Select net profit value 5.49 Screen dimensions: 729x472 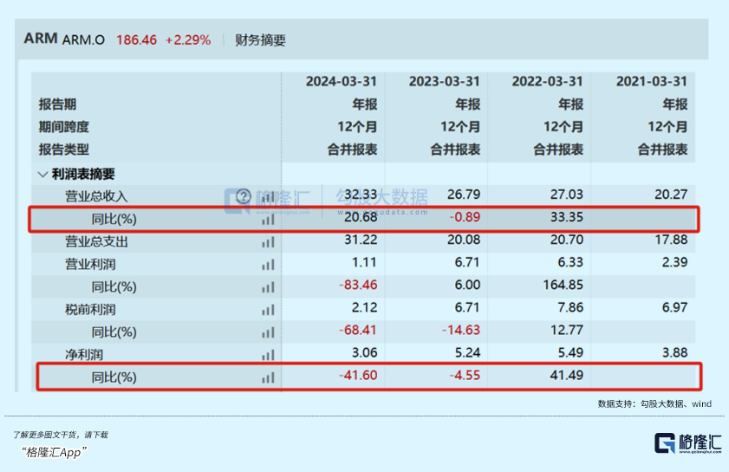pyautogui.click(x=570, y=352)
